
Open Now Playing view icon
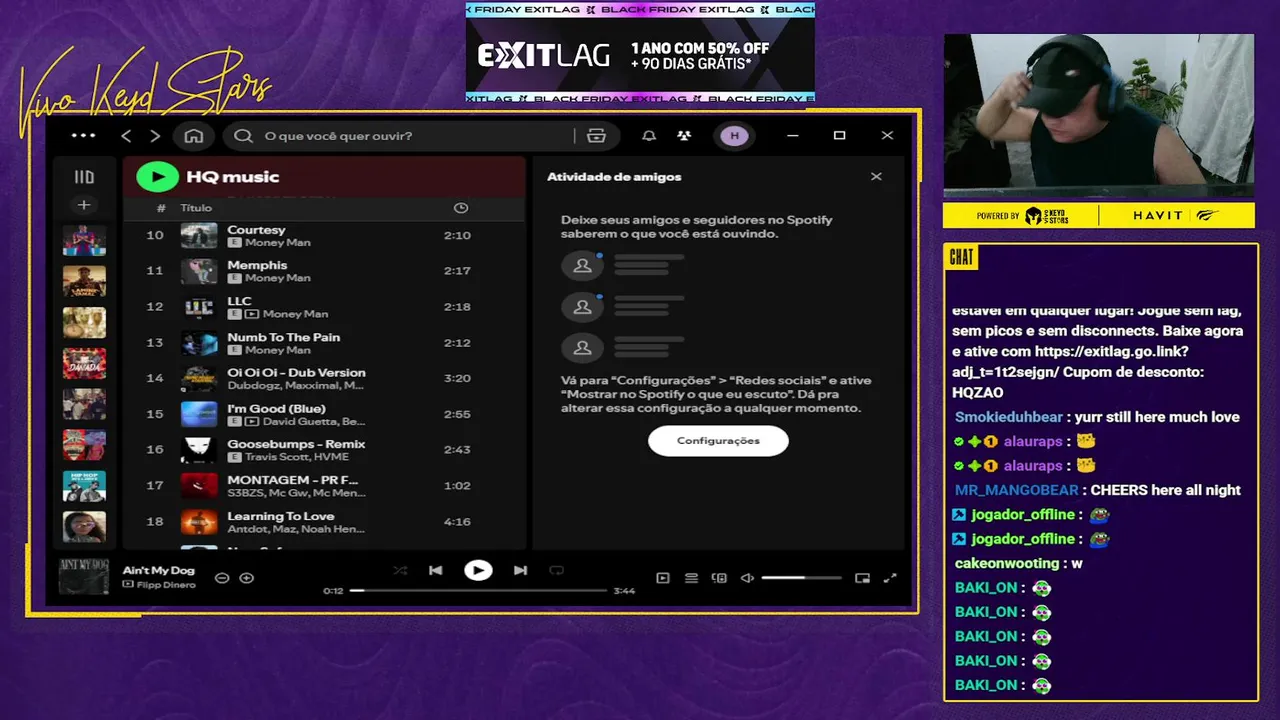(663, 578)
